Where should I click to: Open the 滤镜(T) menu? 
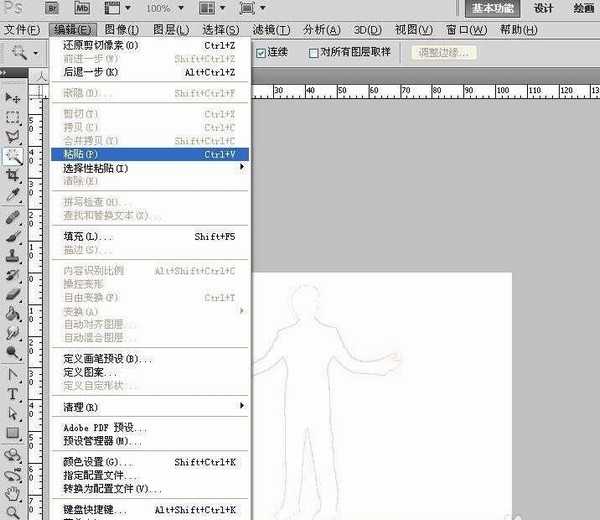(x=271, y=29)
